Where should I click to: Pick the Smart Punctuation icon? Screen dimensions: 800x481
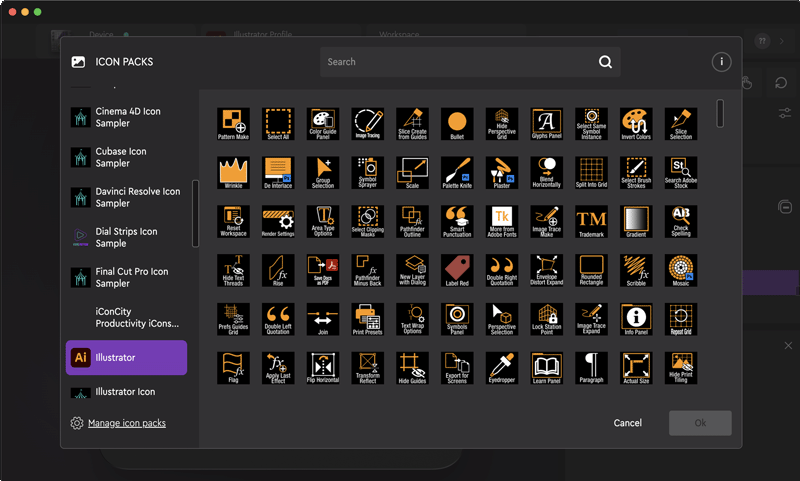[457, 221]
